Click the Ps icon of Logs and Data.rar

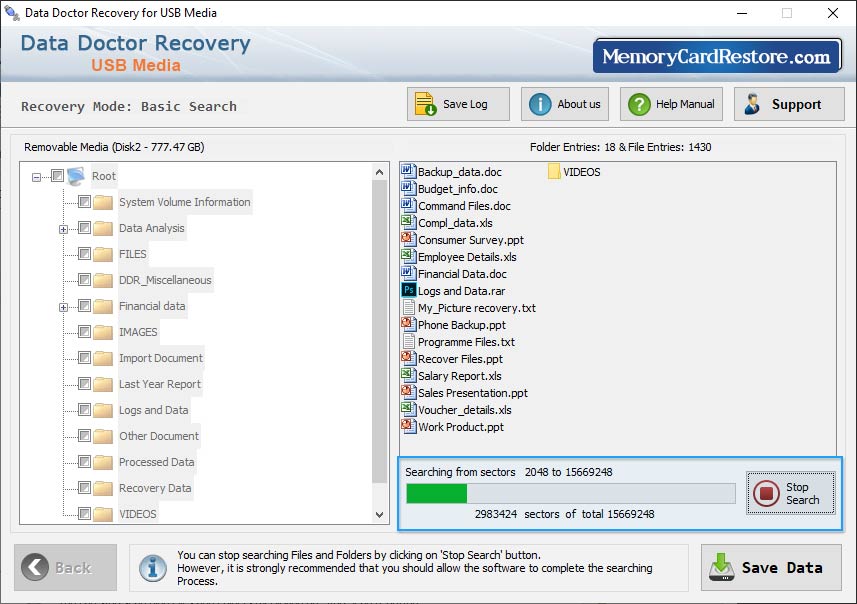[x=408, y=290]
